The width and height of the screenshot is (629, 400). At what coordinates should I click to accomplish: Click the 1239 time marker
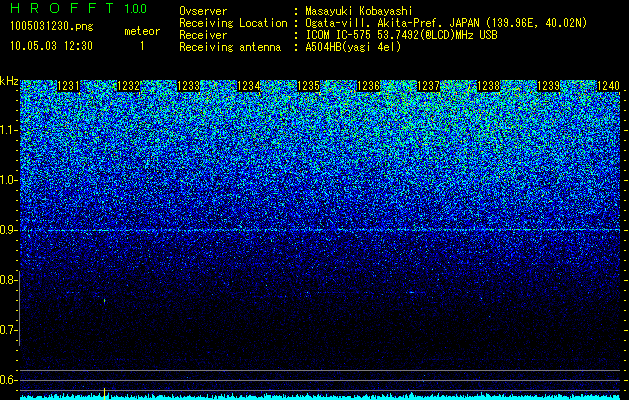point(548,86)
